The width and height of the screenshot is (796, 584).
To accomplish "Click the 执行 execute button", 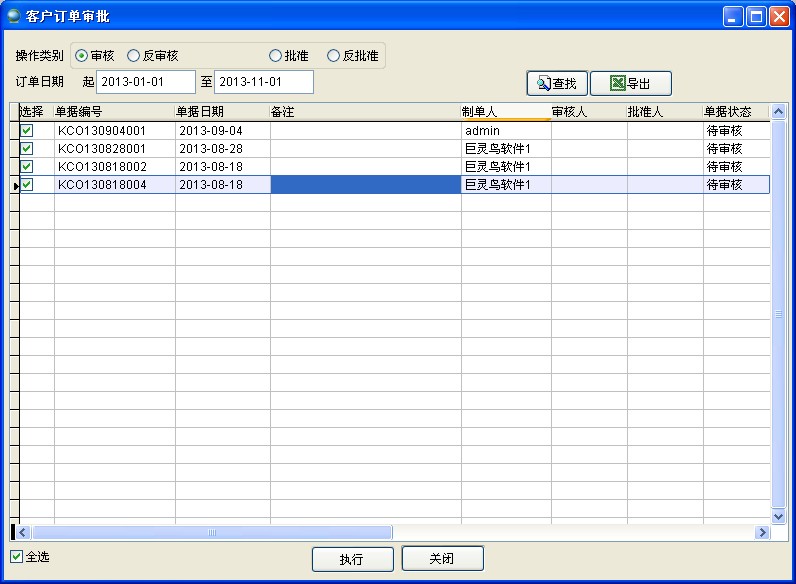I will point(351,559).
